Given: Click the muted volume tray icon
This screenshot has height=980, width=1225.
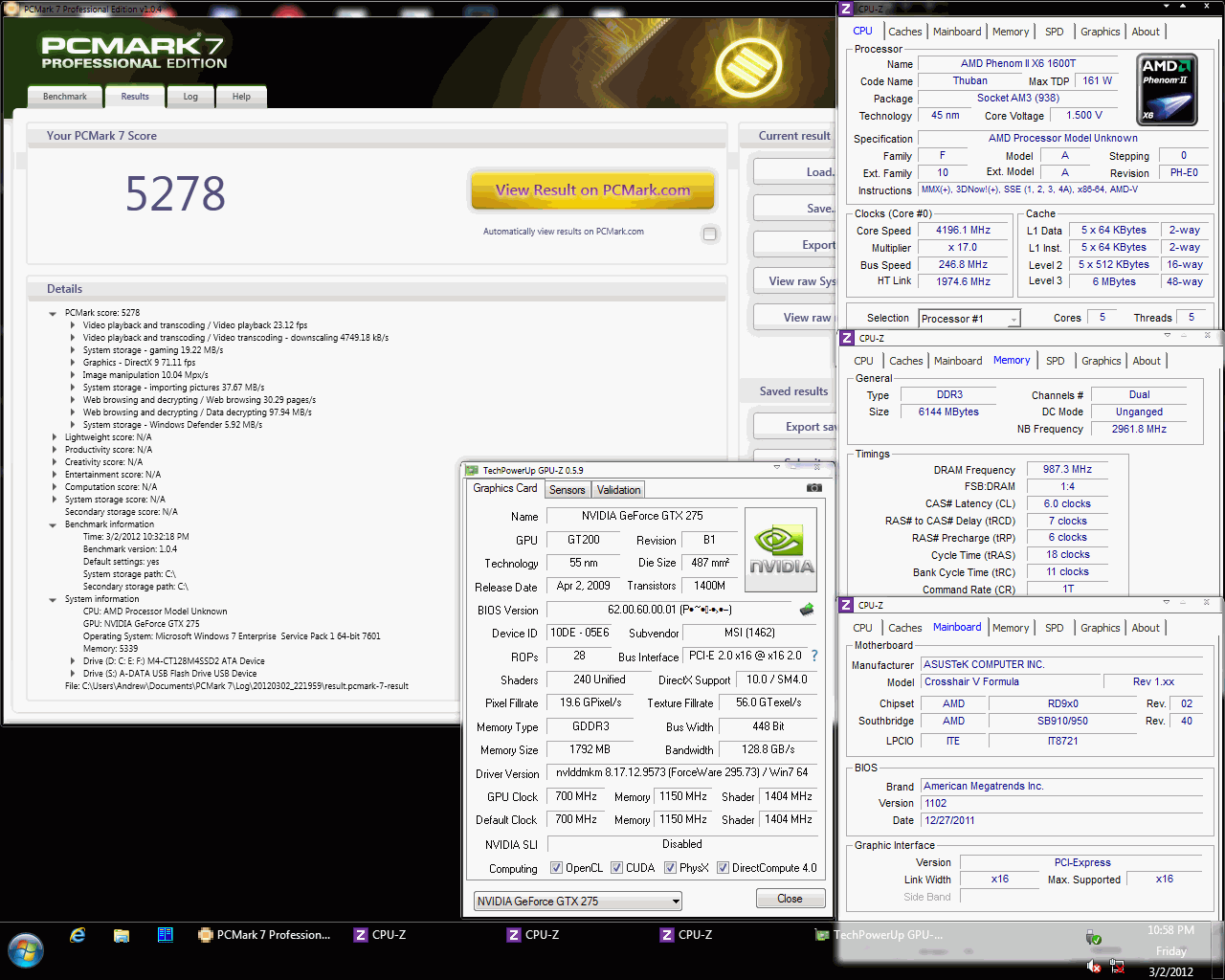Looking at the screenshot, I should pos(1094,967).
